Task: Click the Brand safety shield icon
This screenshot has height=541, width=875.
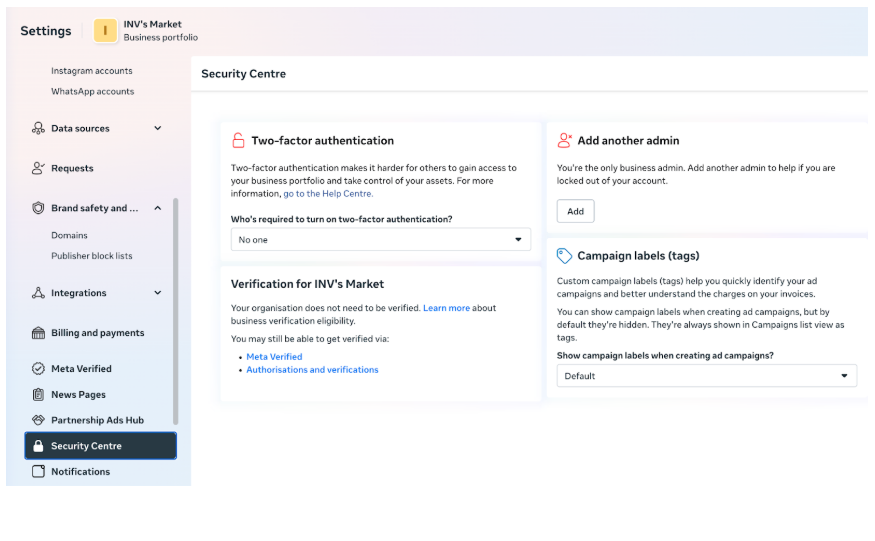Action: click(38, 208)
